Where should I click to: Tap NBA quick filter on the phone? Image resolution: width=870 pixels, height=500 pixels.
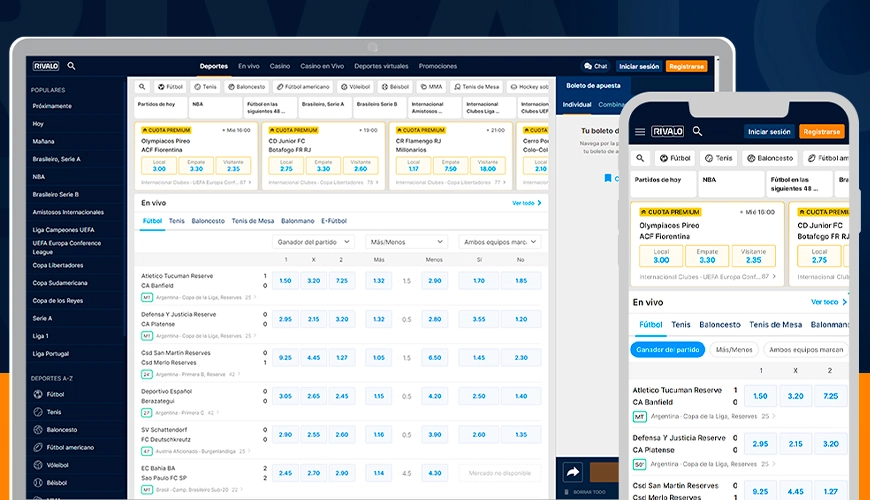point(731,184)
